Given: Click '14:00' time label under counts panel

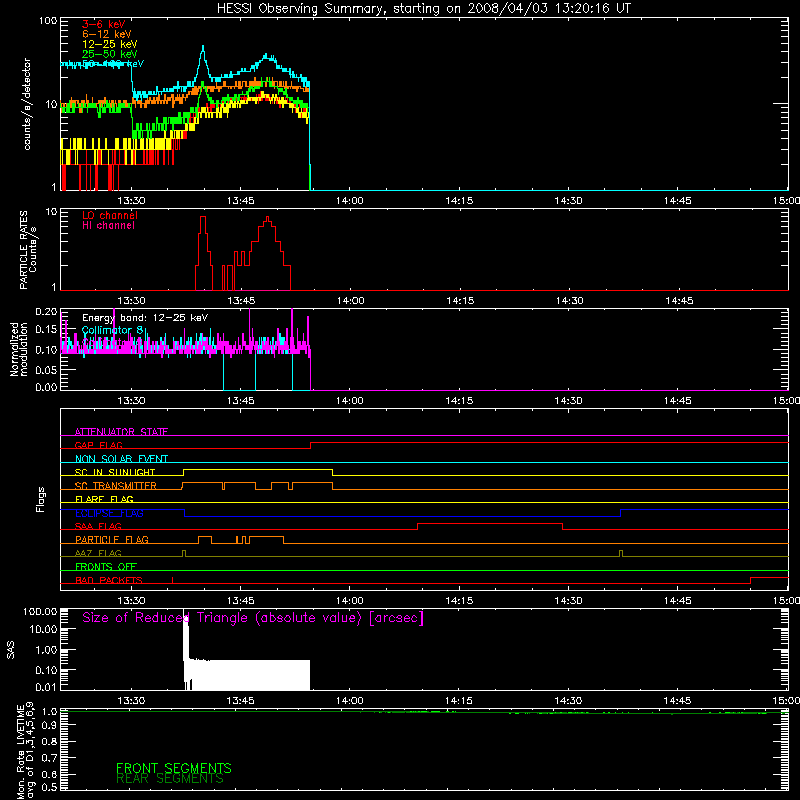Looking at the screenshot, I should [350, 201].
